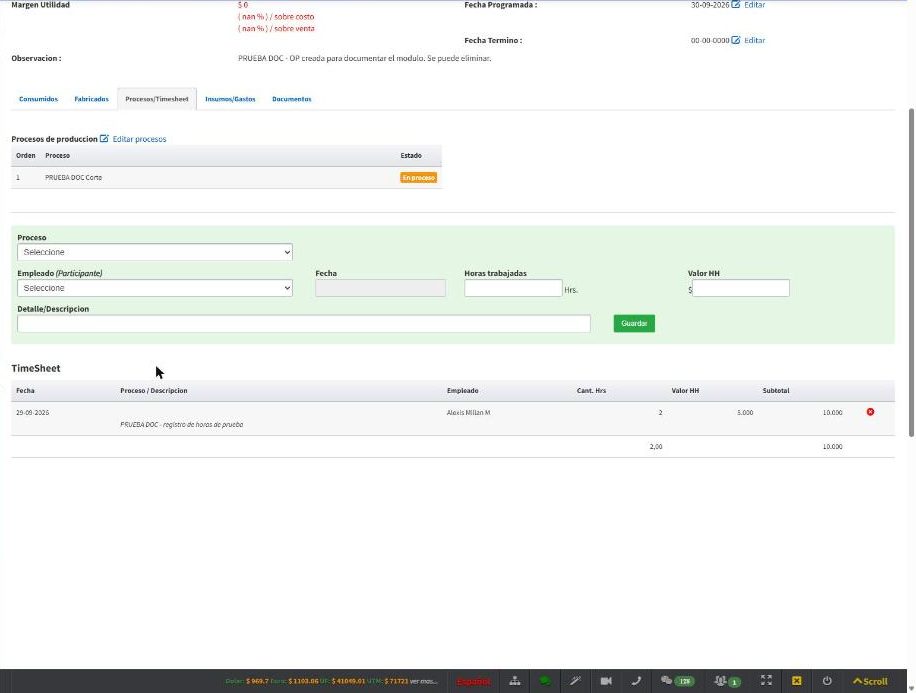
Task: Toggle fullscreen with the expand arrows icon
Action: [x=766, y=680]
